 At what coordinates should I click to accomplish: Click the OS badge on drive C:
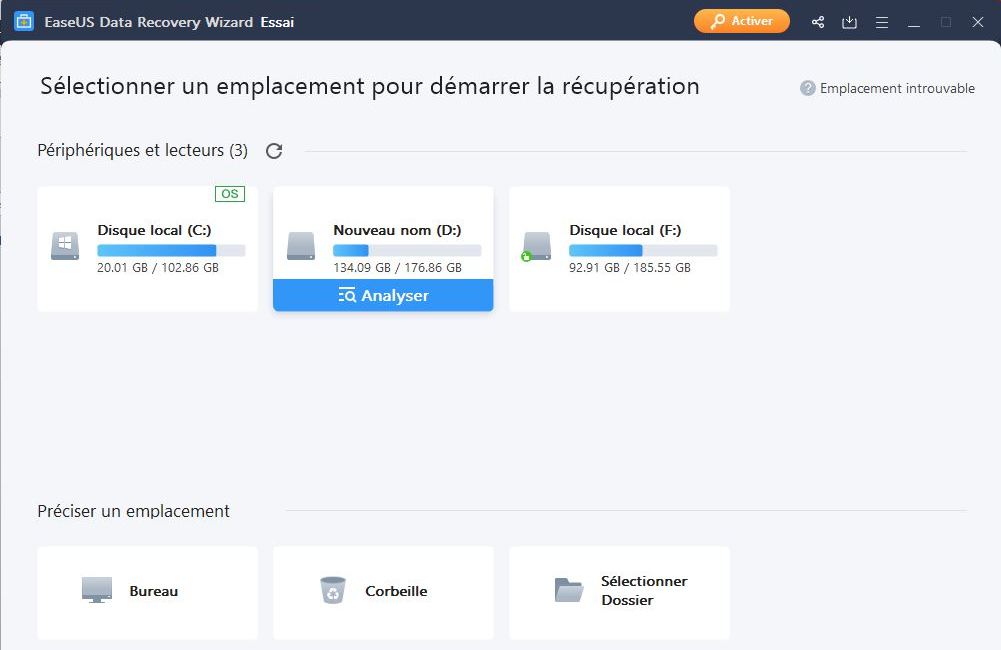click(x=230, y=193)
